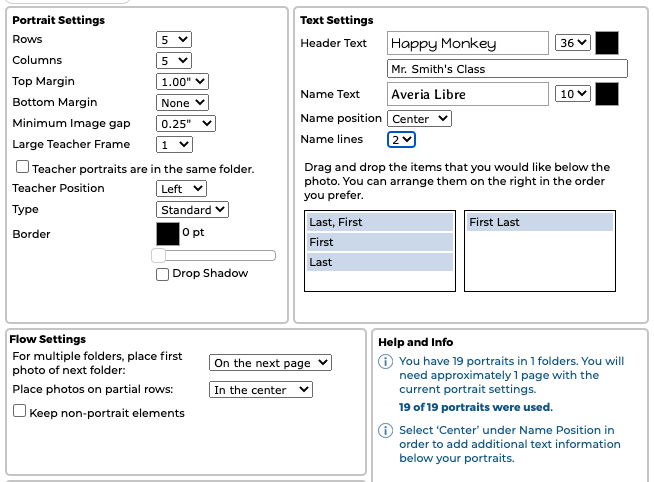Screen dimensions: 654x482
Task: Open the Teacher Position dropdown
Action: [x=182, y=188]
